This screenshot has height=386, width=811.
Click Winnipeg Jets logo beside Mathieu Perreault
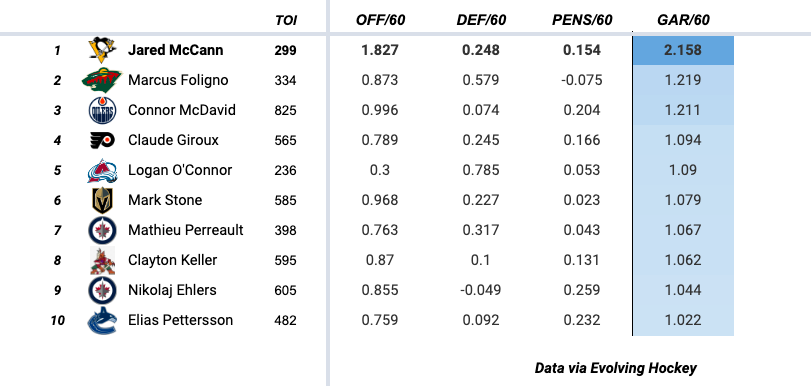[102, 230]
